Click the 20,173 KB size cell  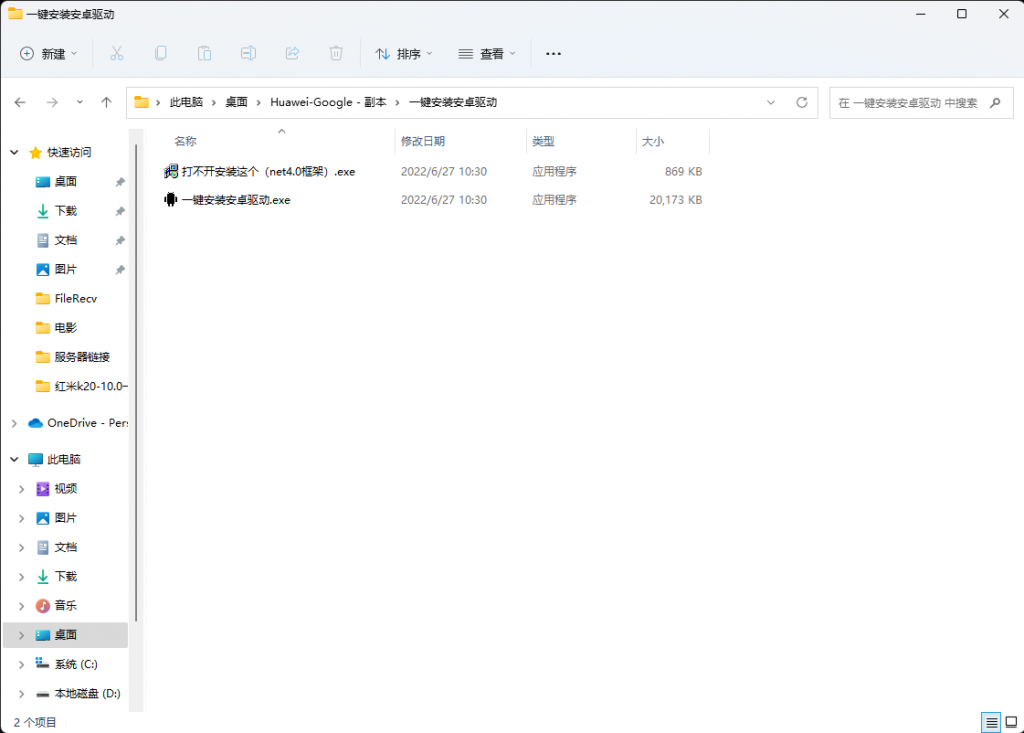coord(675,200)
